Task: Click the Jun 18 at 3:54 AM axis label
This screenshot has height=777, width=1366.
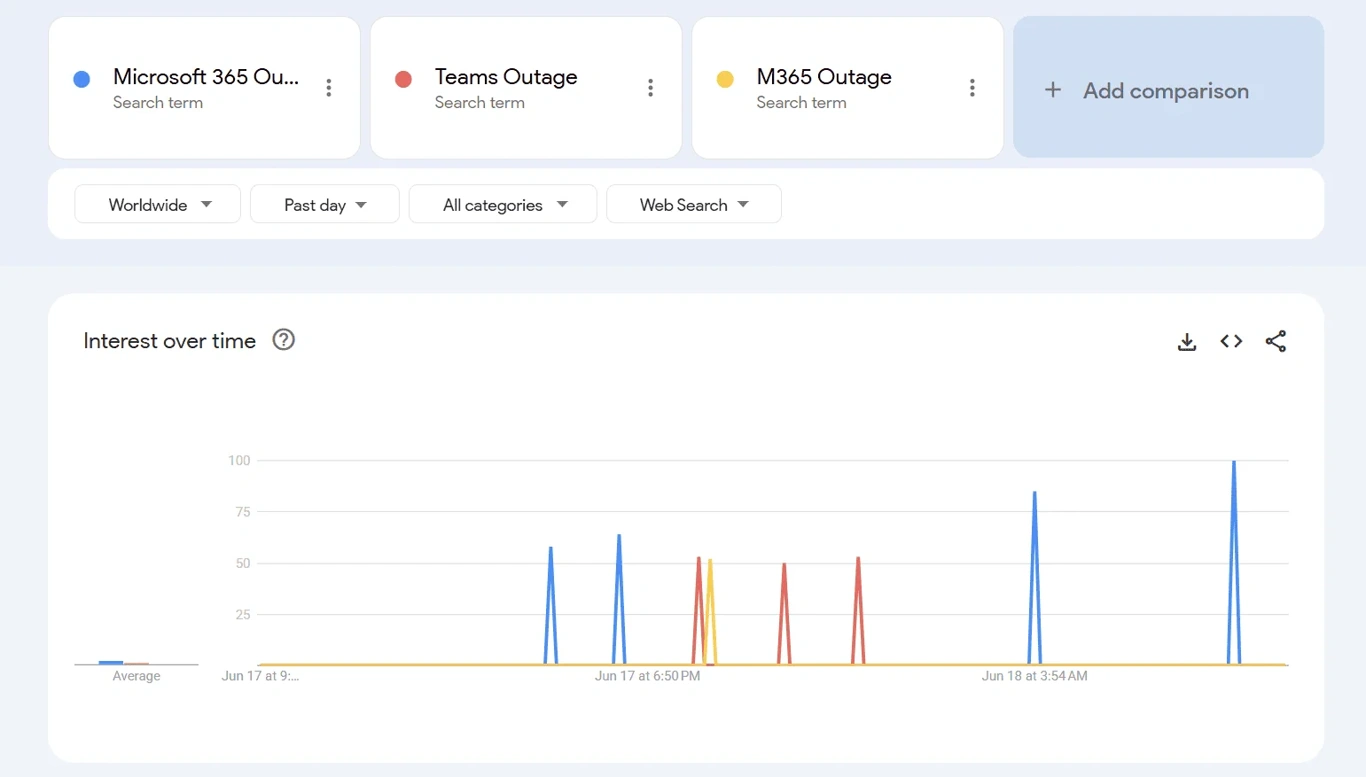Action: click(x=1034, y=676)
